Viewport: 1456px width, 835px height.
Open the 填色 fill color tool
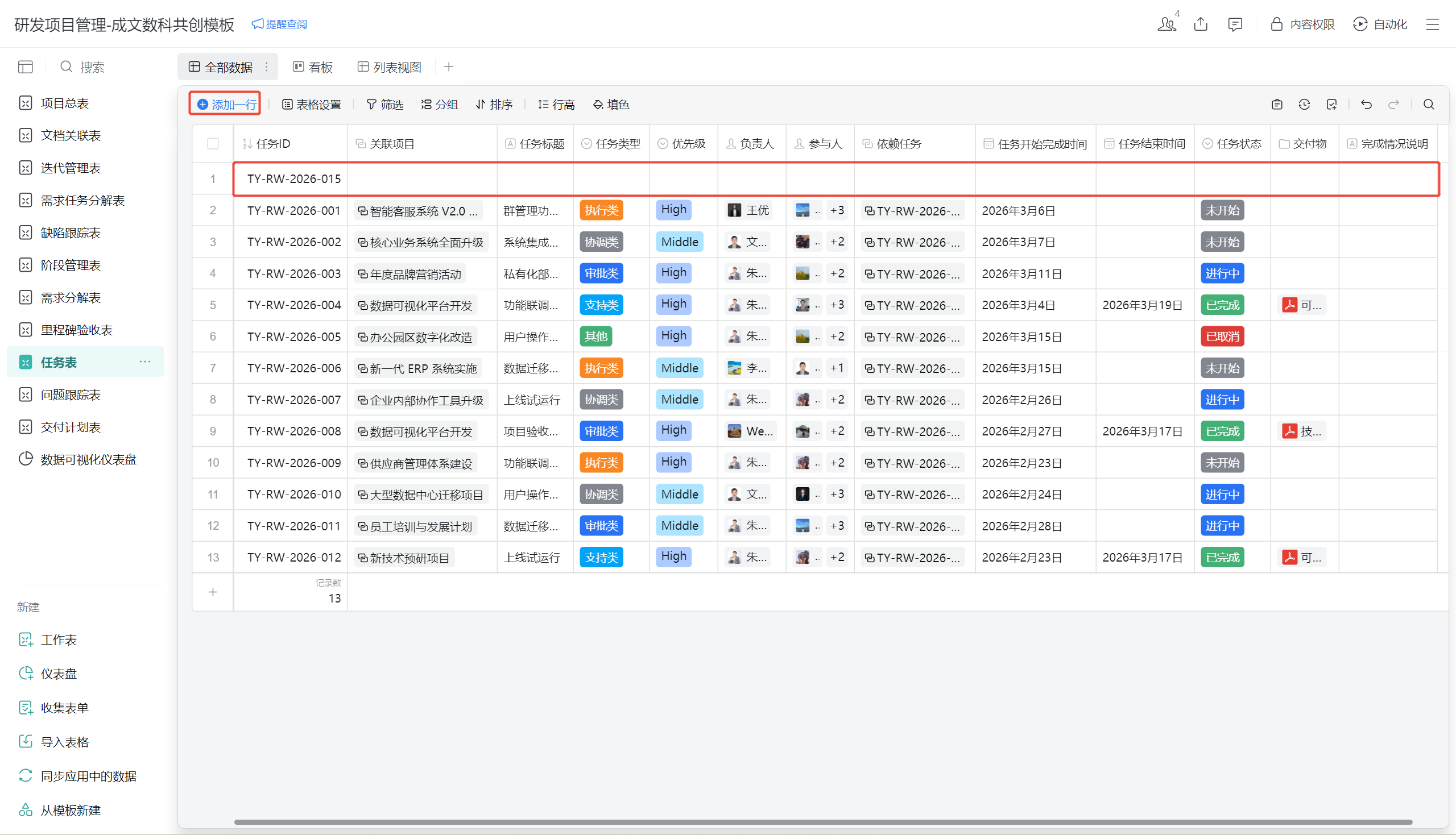coord(611,105)
